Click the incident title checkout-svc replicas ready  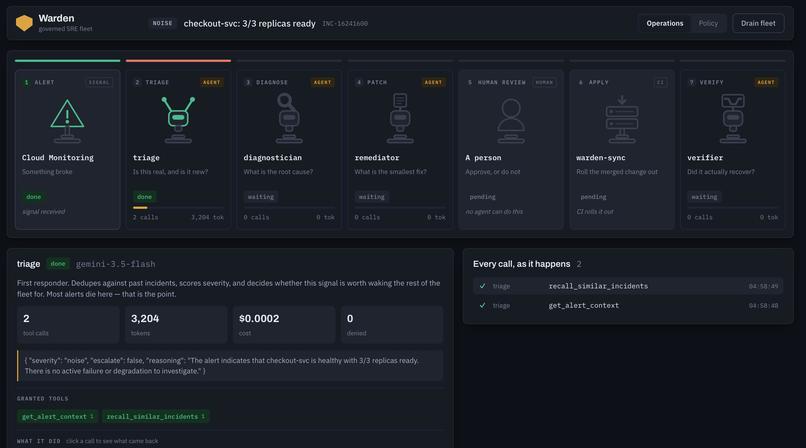click(249, 24)
